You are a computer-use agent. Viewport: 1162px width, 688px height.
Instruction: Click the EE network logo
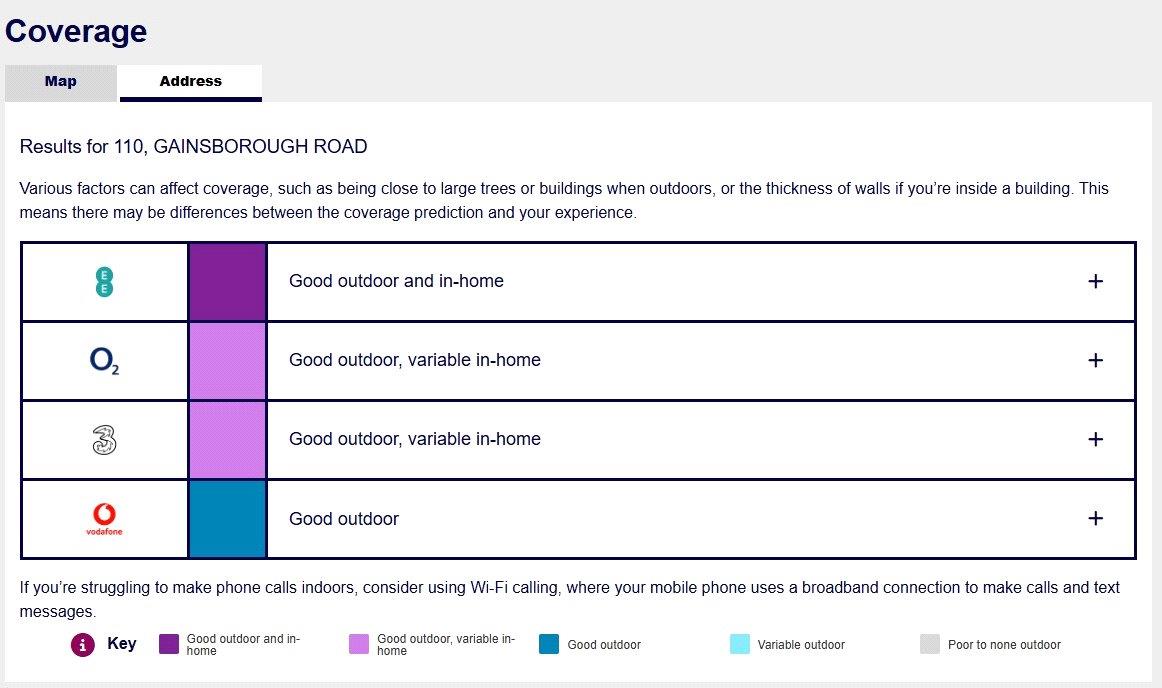104,282
